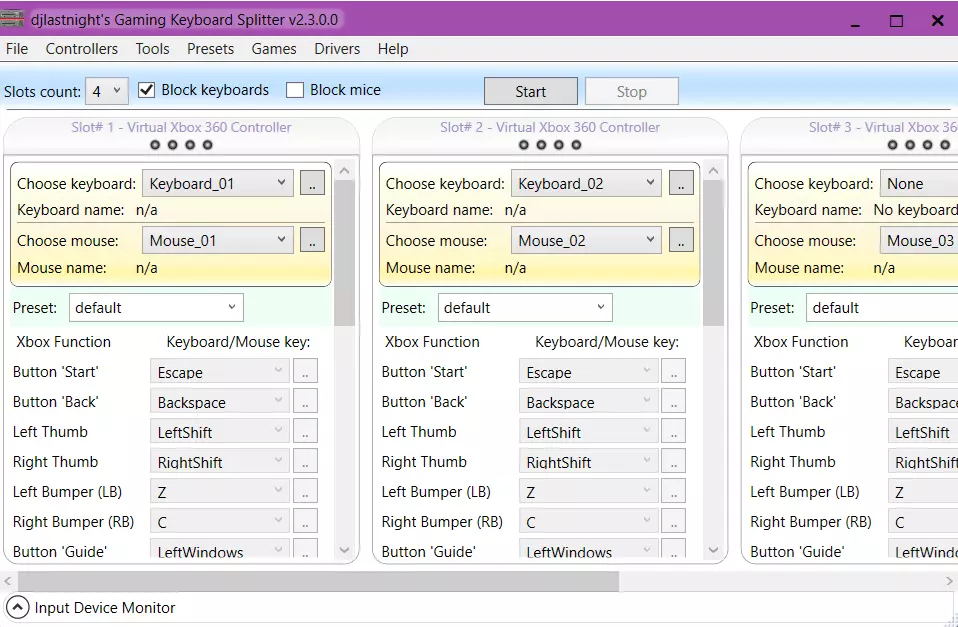Click Slot 2 mouse detect '..' button
The image size is (958, 627).
(681, 240)
